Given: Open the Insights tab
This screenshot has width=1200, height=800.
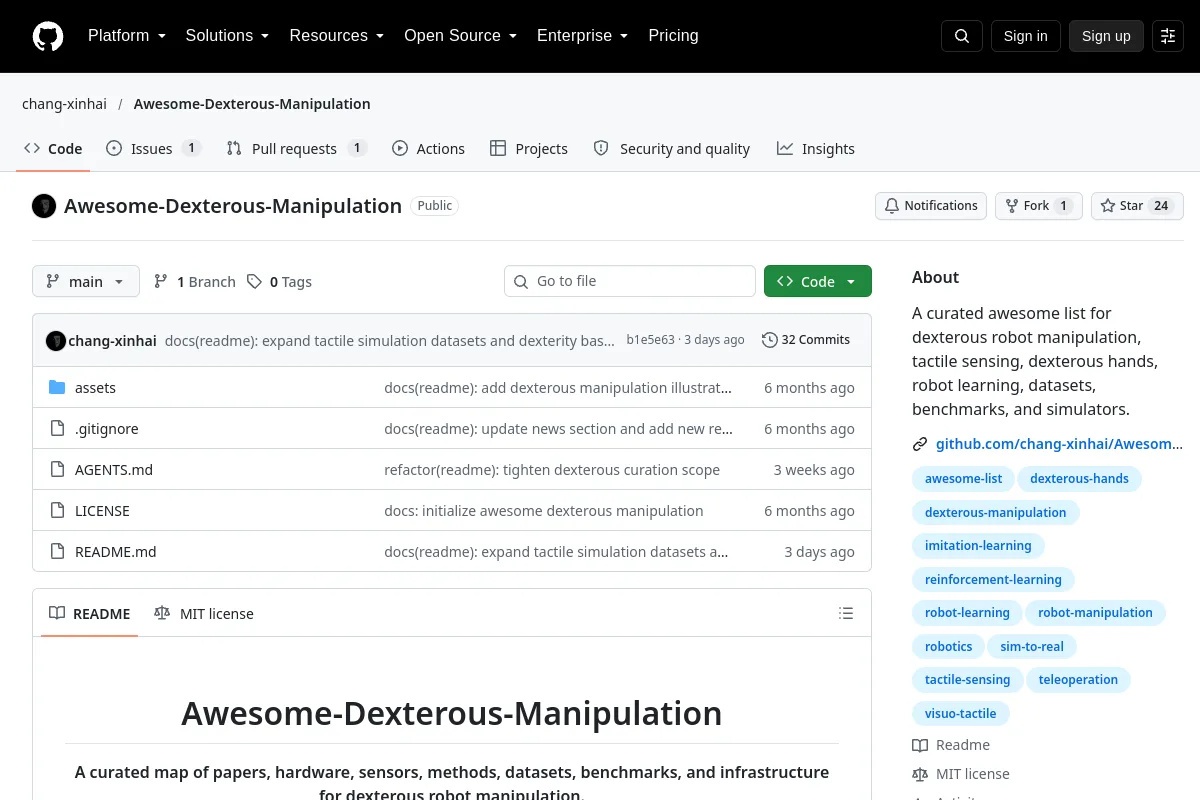Looking at the screenshot, I should [816, 149].
